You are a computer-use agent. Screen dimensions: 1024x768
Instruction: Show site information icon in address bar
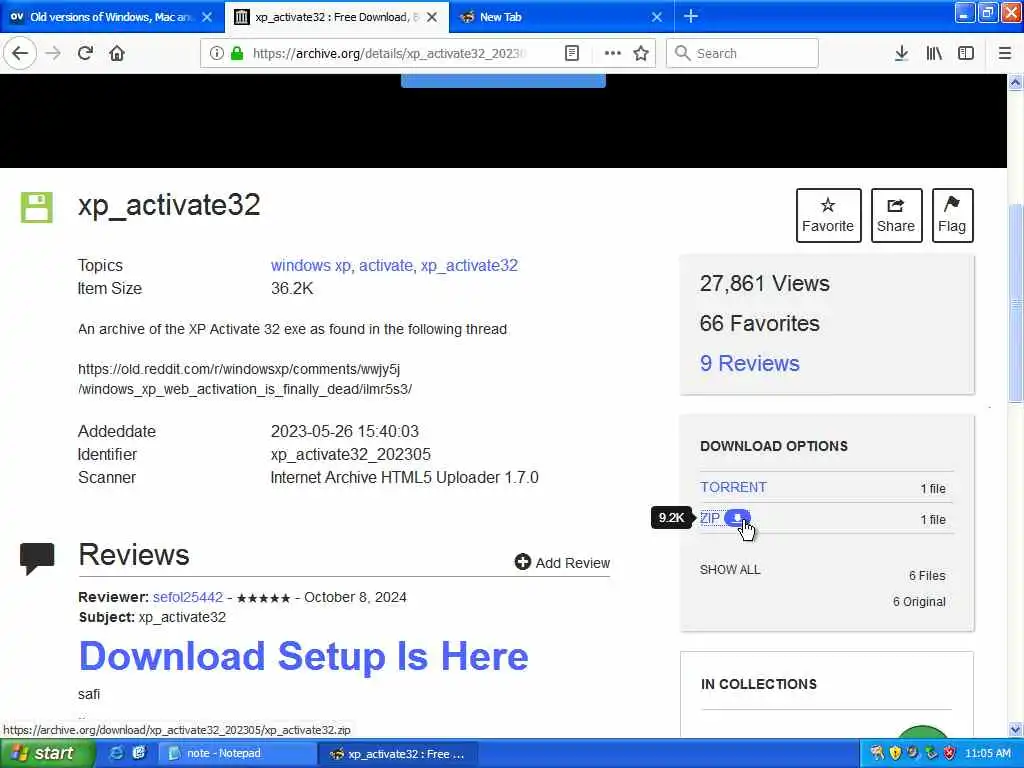tap(216, 53)
